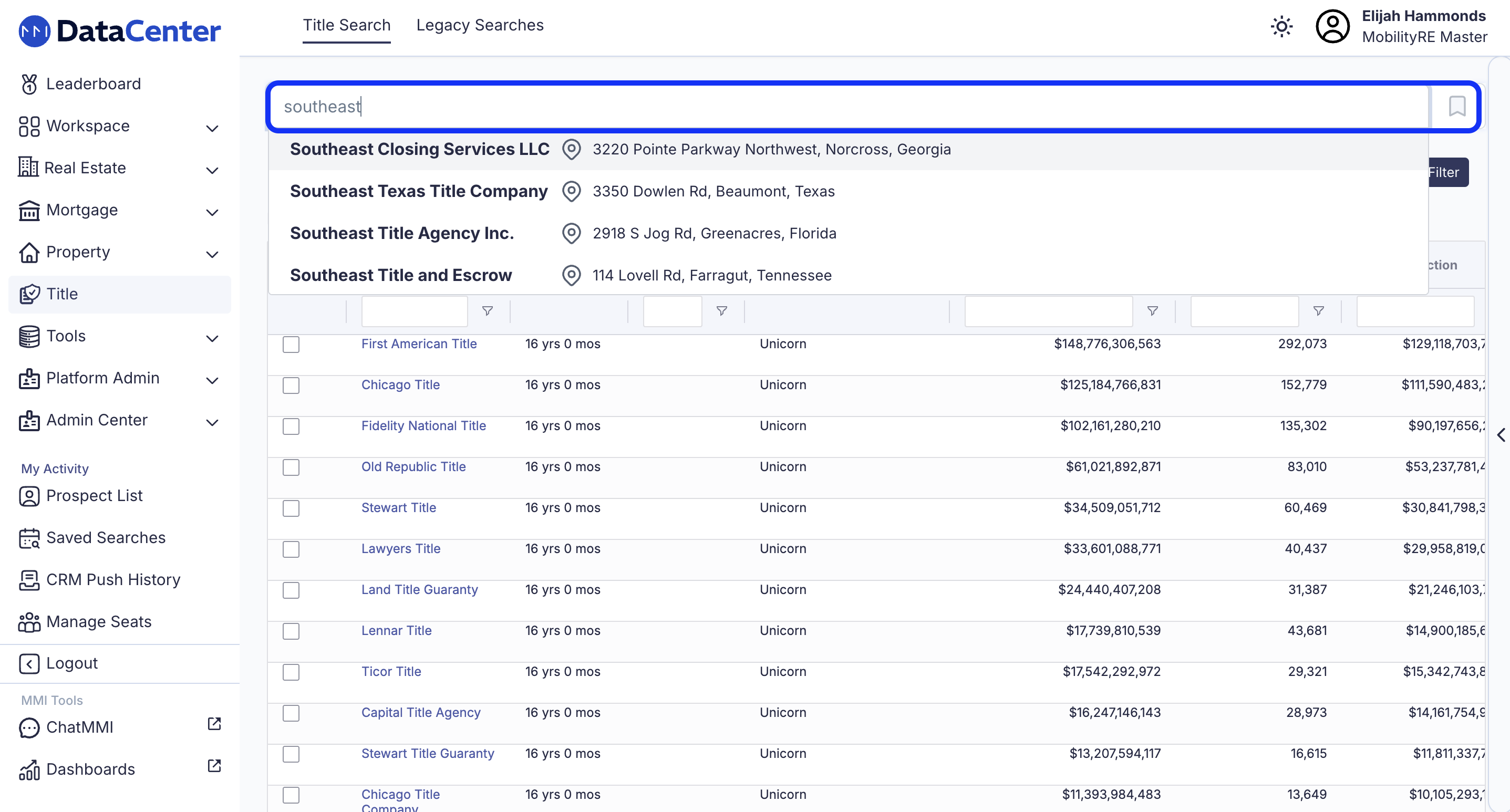Click the Dashboards chart icon

[29, 769]
